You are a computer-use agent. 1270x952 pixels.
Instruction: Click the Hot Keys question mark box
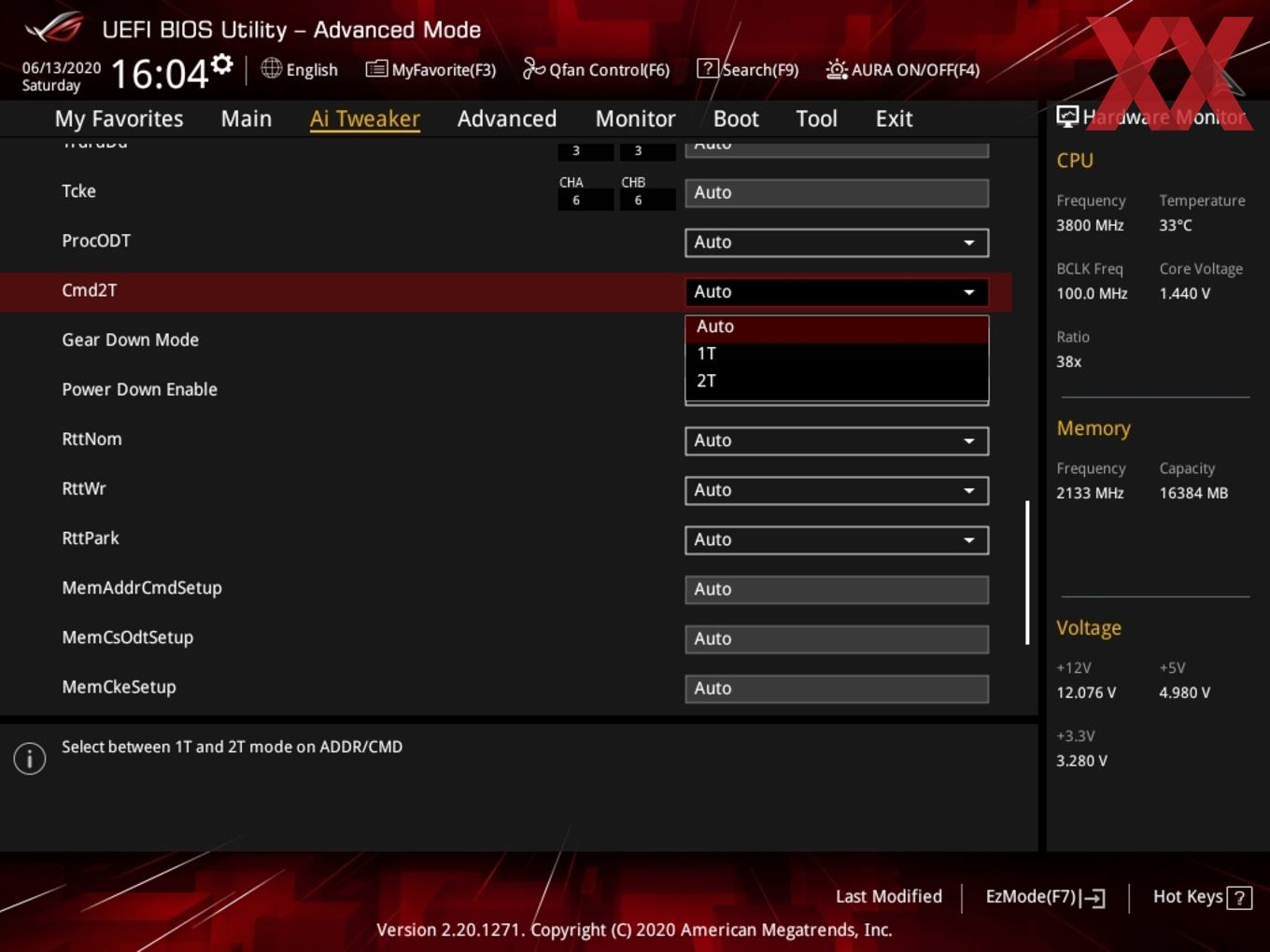[1239, 898]
